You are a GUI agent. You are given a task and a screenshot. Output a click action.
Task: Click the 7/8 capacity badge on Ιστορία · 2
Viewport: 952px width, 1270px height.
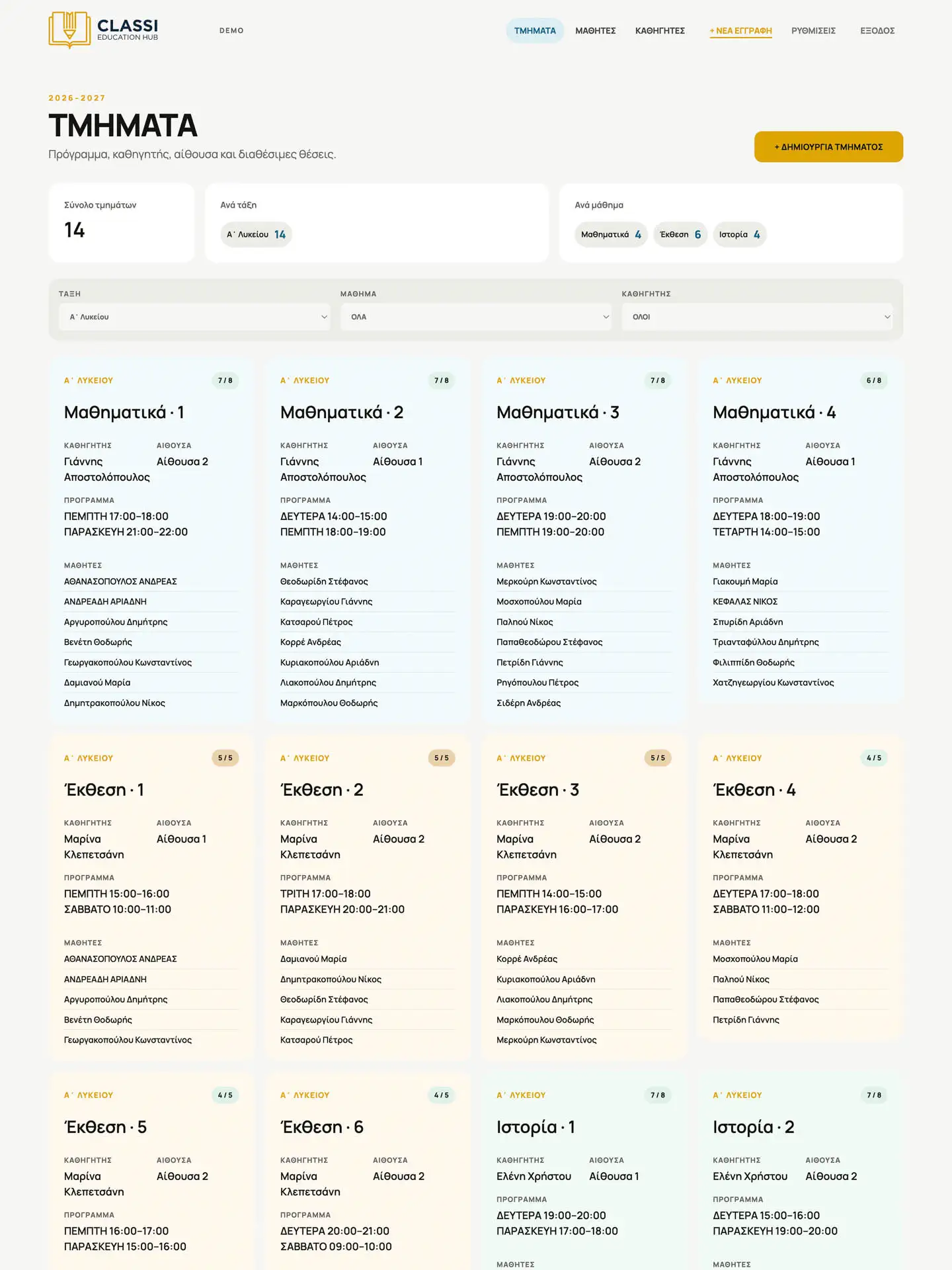click(x=874, y=1095)
